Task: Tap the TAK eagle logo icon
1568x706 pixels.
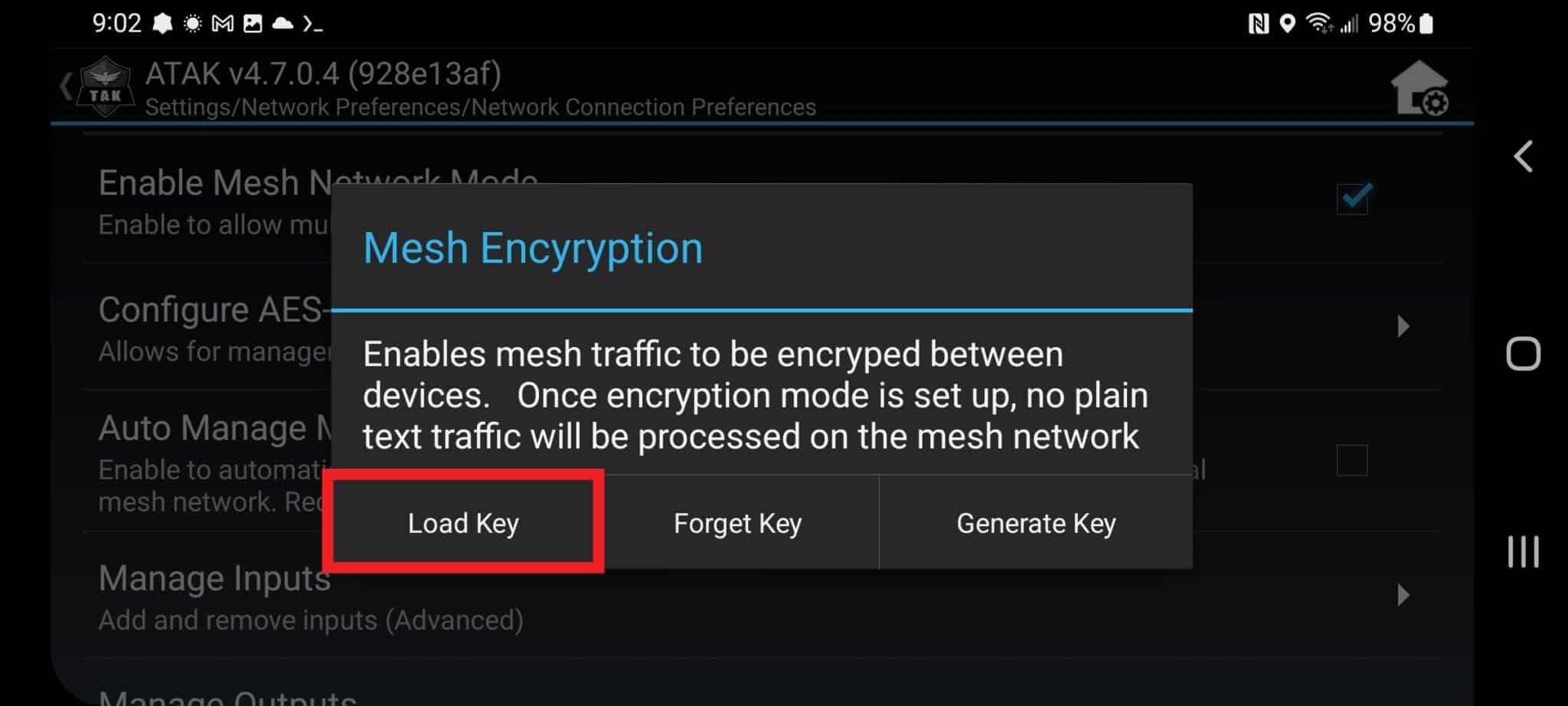Action: [106, 86]
